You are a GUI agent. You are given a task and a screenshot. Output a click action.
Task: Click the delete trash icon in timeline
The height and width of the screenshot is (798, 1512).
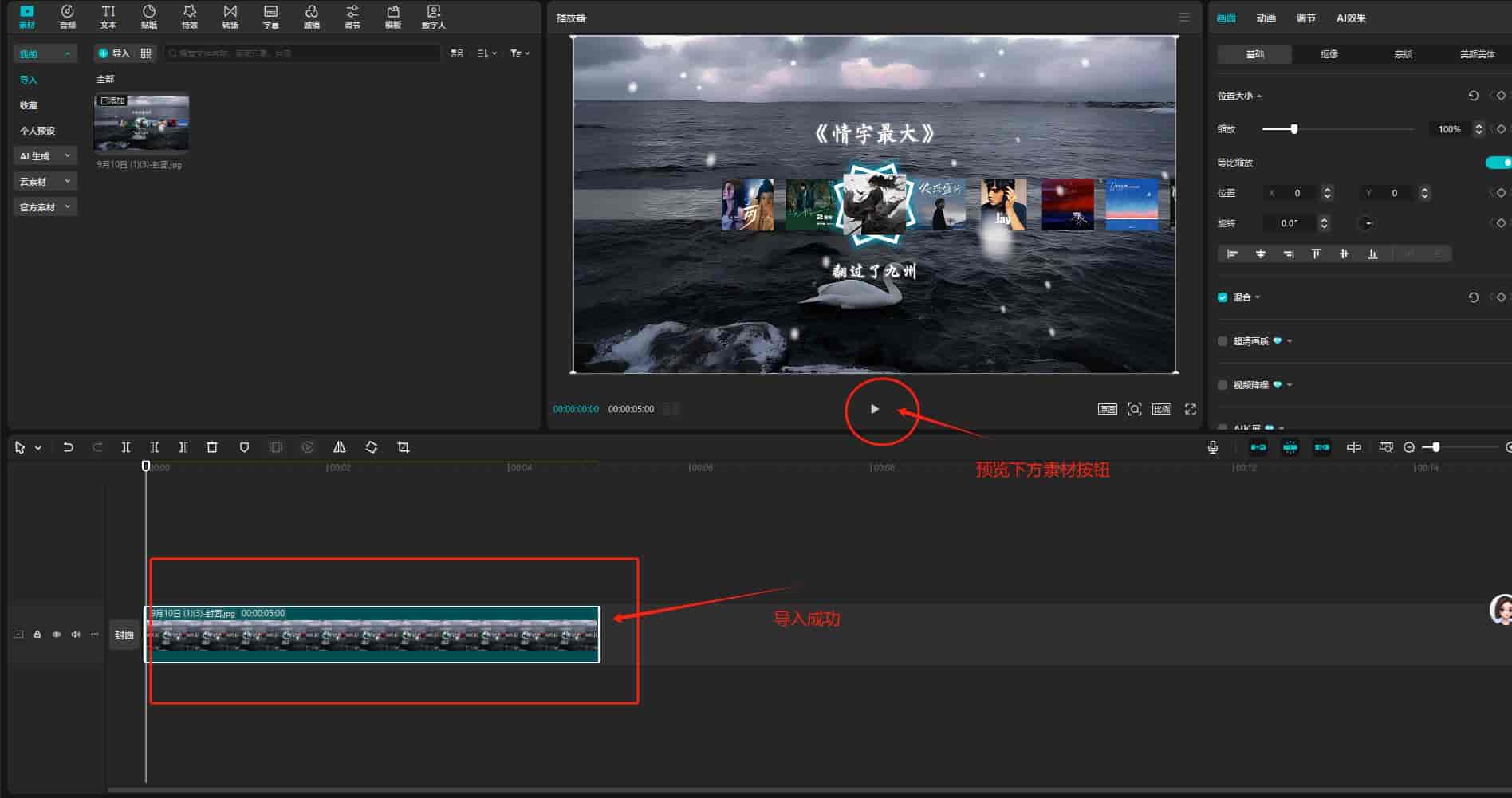(212, 447)
